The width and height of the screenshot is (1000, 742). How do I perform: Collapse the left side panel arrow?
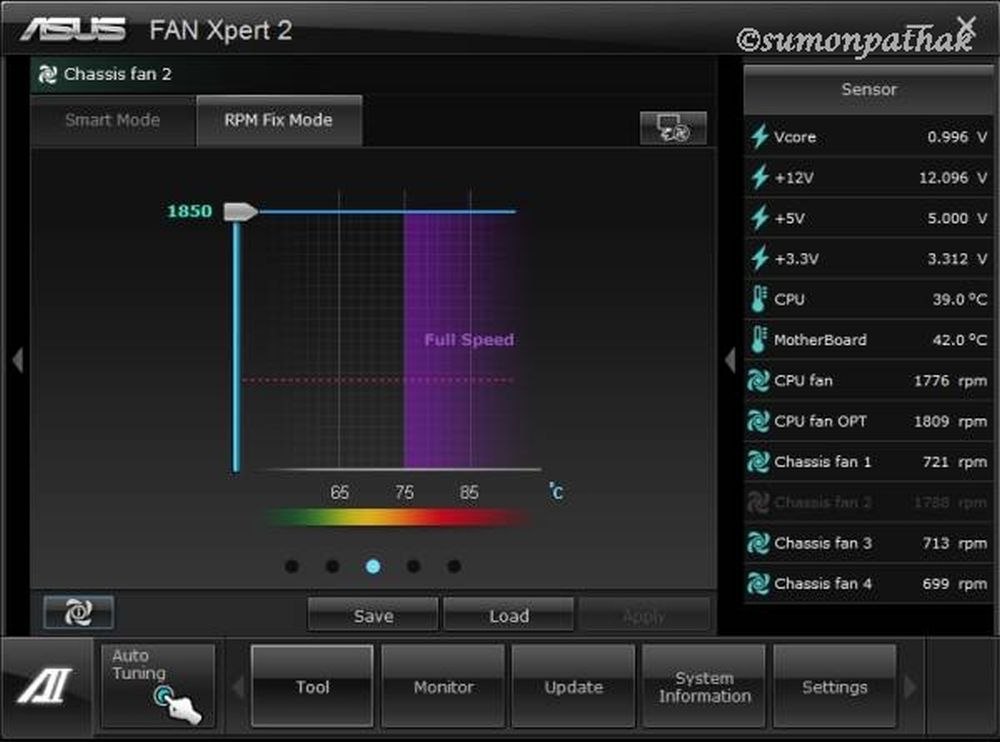click(x=17, y=360)
